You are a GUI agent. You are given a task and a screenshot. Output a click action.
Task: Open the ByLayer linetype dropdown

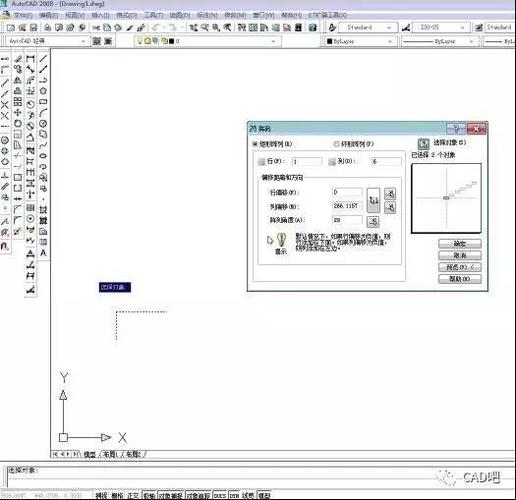439,41
